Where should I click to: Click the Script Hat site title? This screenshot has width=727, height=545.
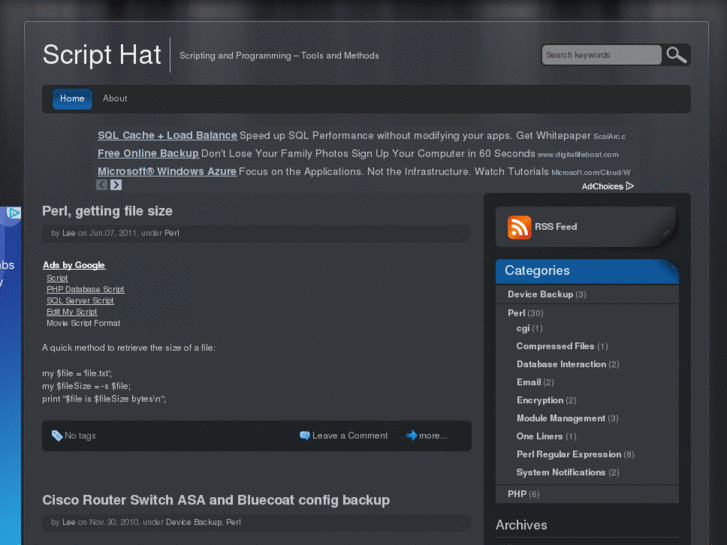tap(101, 55)
